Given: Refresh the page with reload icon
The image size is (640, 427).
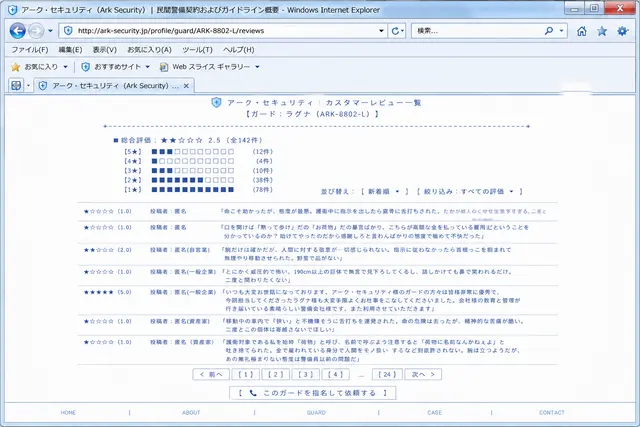Looking at the screenshot, I should tap(397, 31).
